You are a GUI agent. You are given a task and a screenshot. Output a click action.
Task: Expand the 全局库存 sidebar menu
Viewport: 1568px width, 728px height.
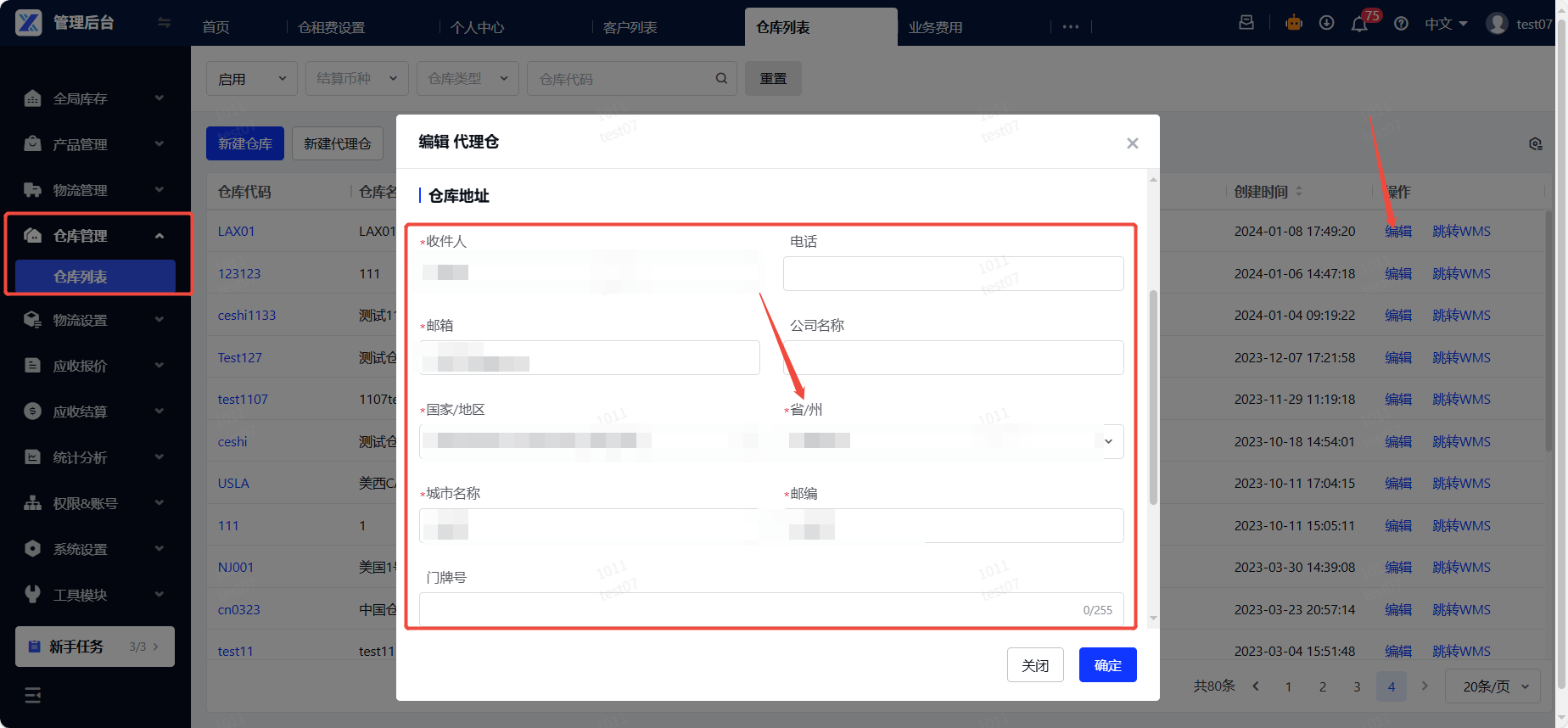pyautogui.click(x=95, y=98)
